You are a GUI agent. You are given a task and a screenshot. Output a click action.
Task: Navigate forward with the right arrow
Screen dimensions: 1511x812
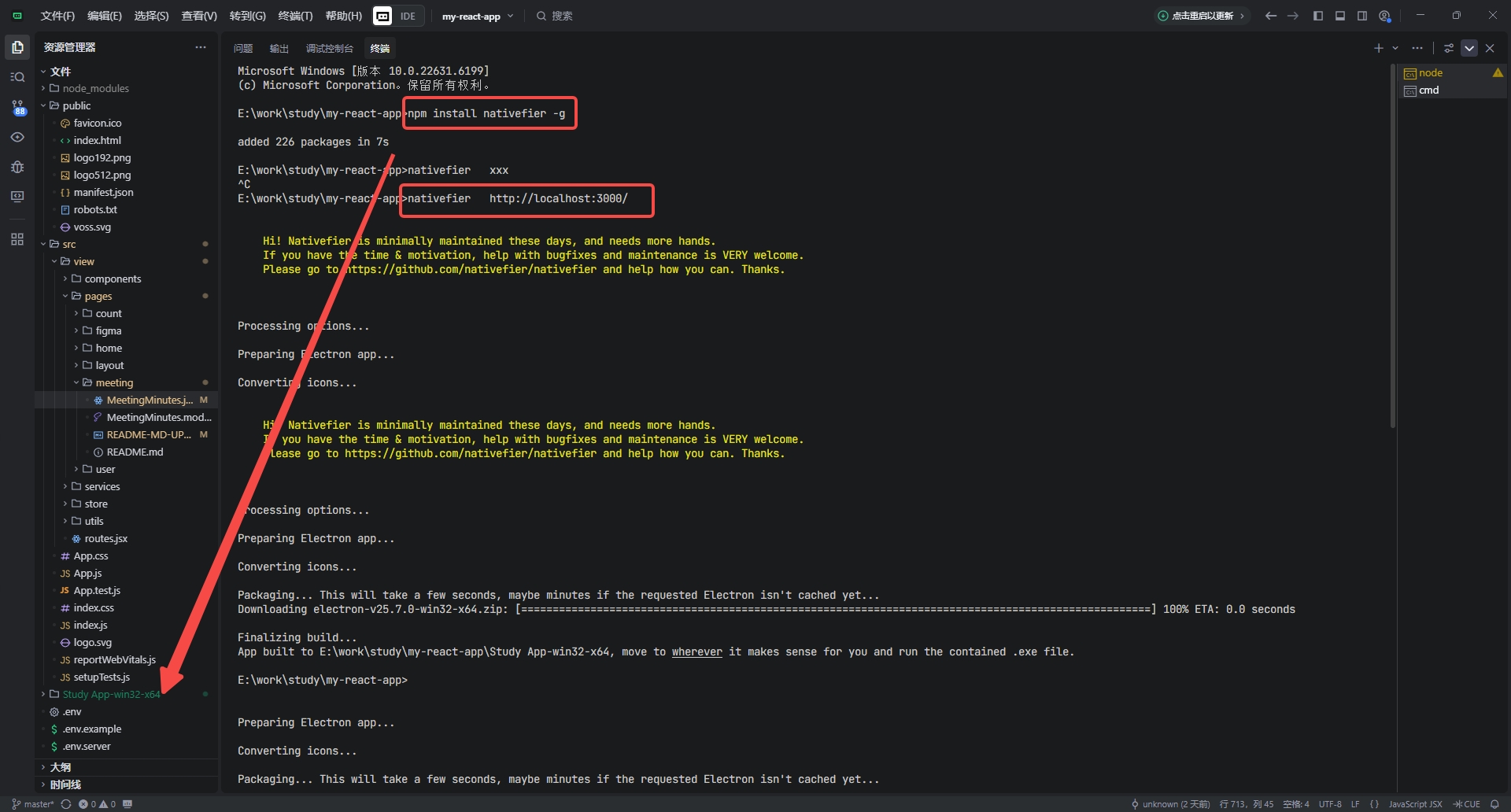coord(1292,16)
